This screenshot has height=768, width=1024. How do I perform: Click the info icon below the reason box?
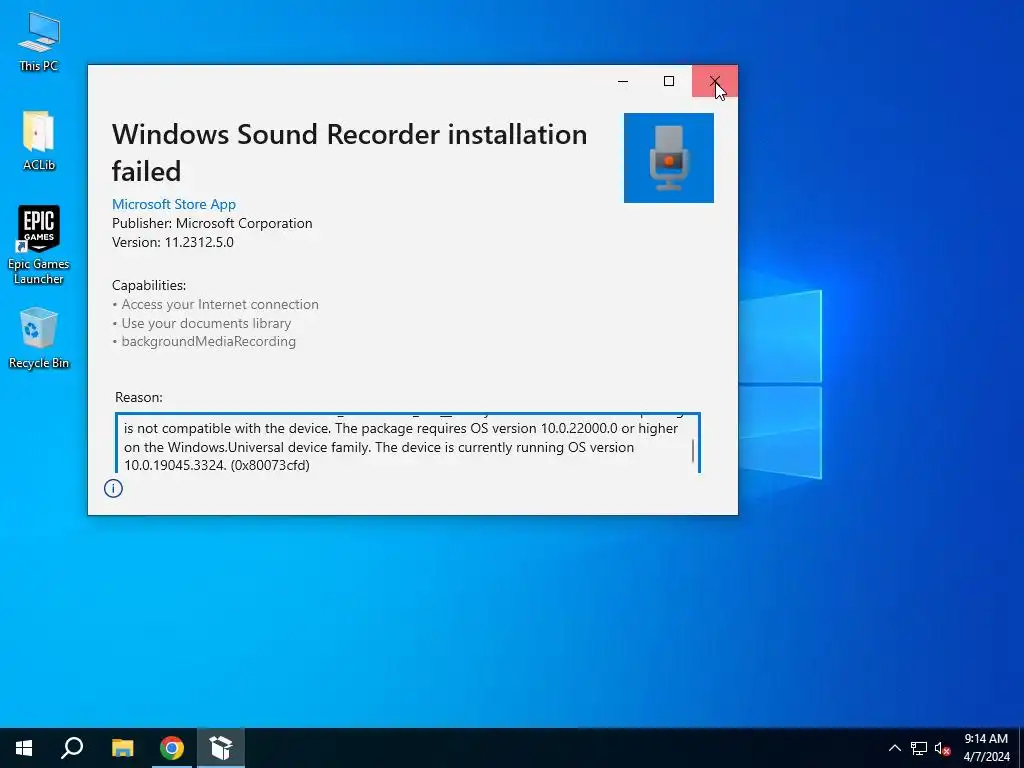(x=113, y=488)
